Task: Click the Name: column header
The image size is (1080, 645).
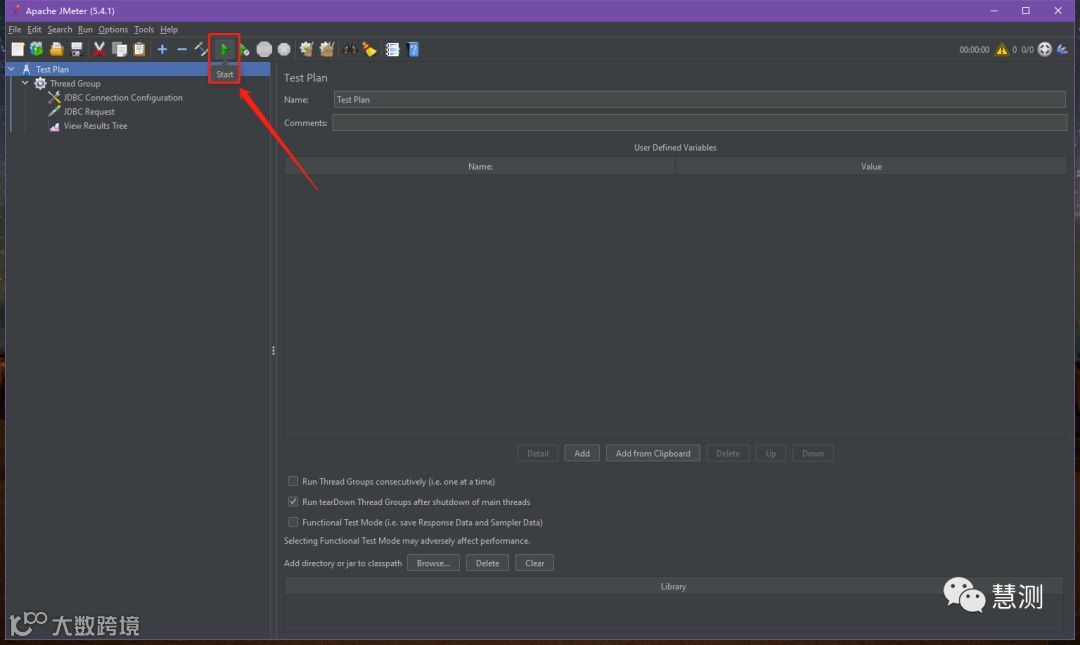Action: pos(480,166)
